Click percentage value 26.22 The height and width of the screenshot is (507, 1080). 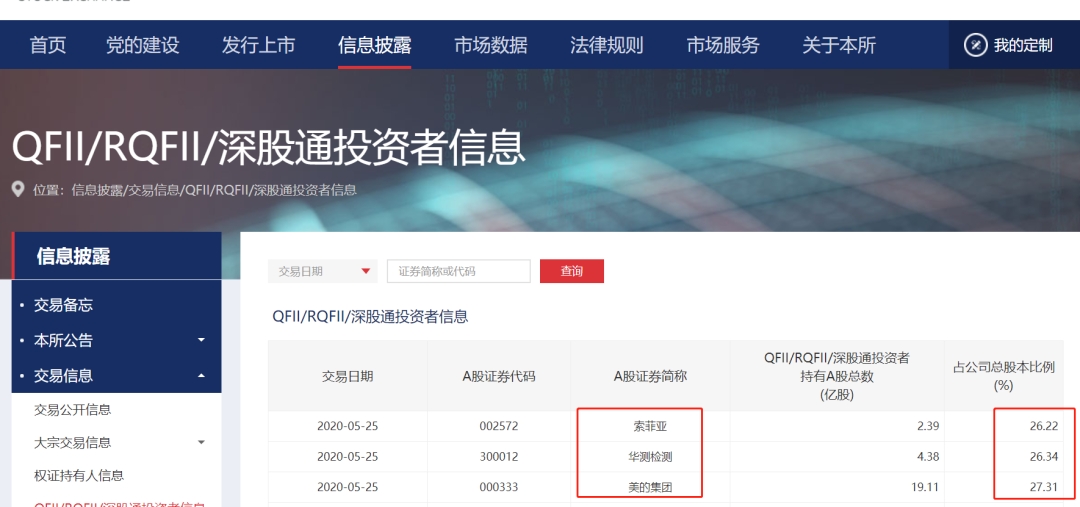[x=1043, y=426]
